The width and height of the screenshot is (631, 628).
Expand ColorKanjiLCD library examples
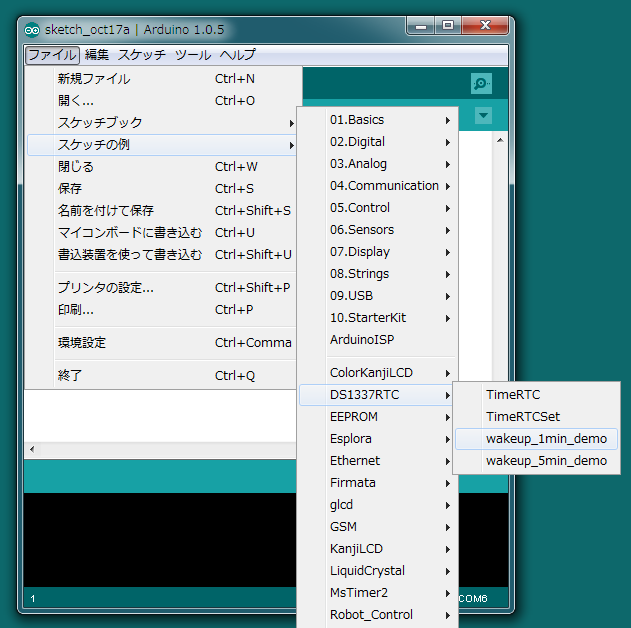tap(378, 373)
